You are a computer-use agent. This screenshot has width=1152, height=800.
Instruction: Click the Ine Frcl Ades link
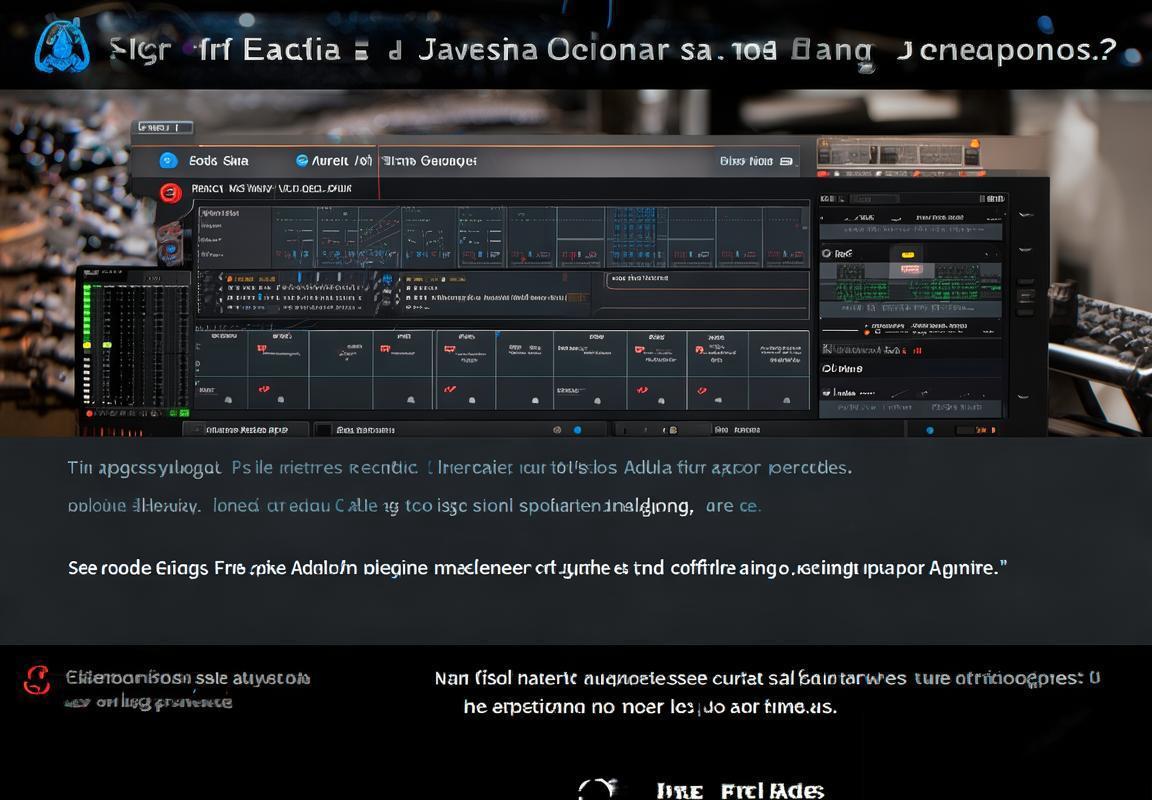click(740, 790)
